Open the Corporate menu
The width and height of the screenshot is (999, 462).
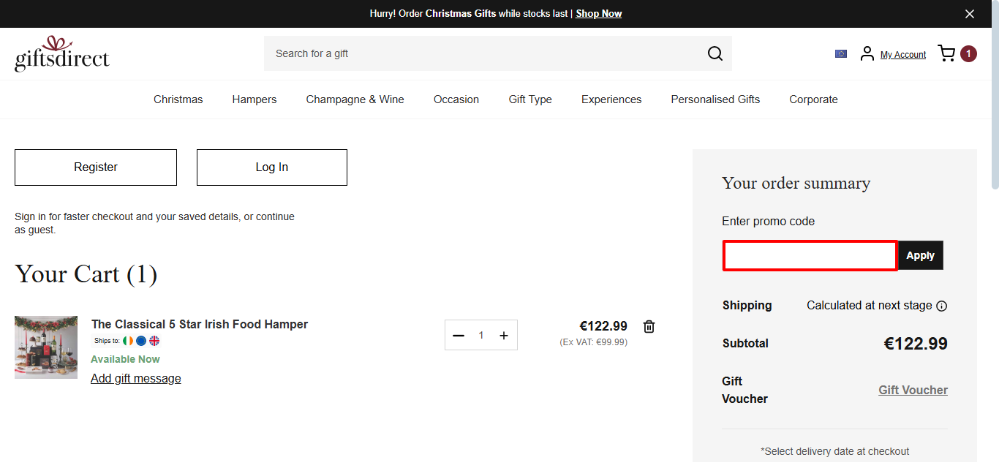pyautogui.click(x=813, y=99)
